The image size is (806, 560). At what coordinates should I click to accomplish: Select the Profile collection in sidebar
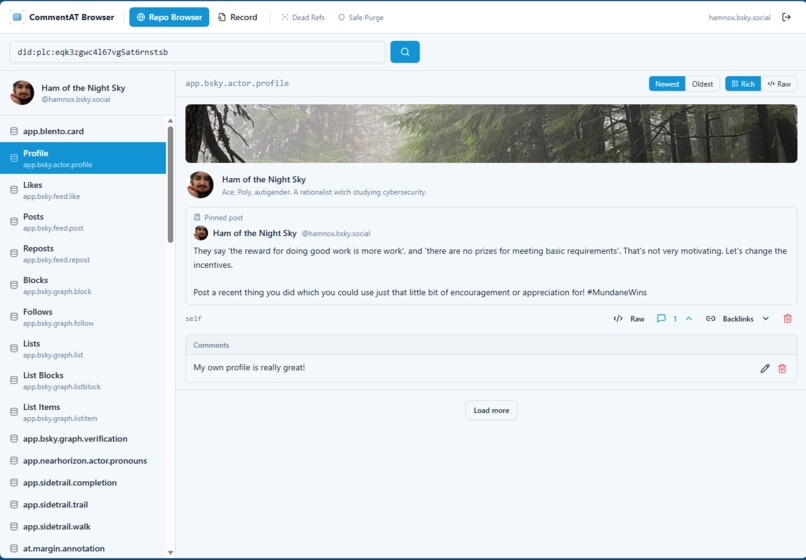(83, 158)
